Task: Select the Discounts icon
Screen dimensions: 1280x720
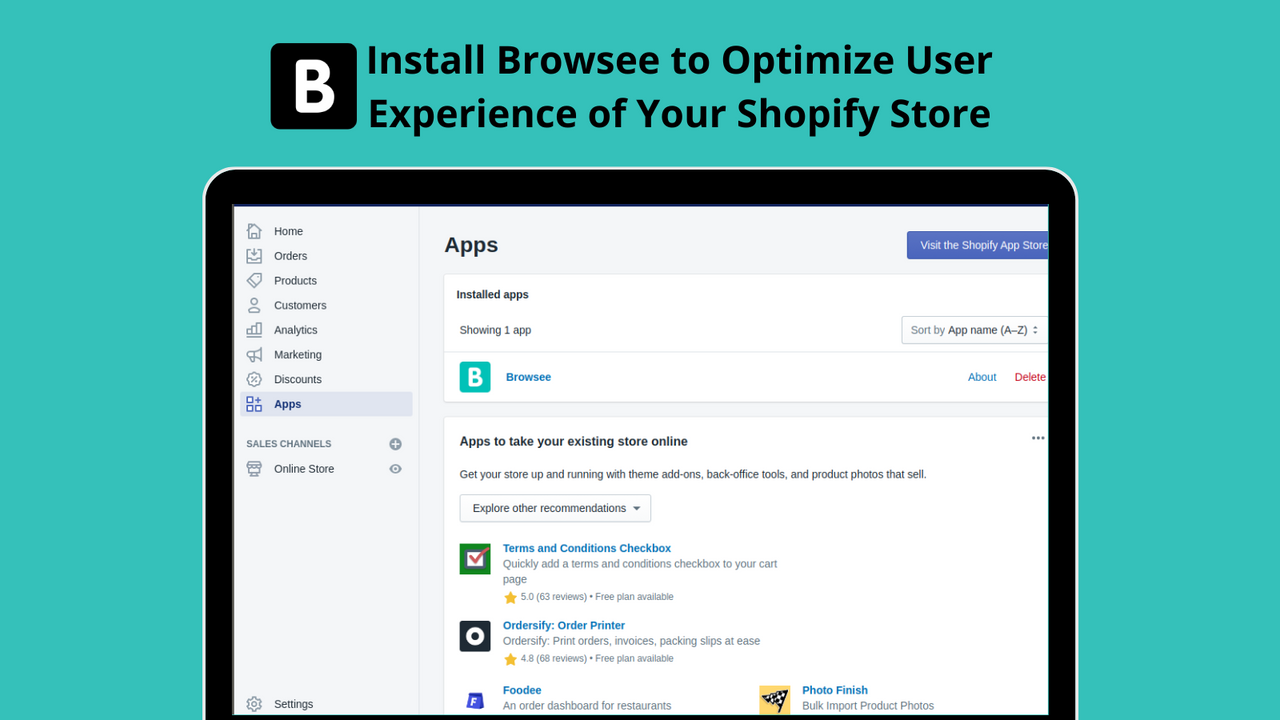Action: pyautogui.click(x=254, y=379)
